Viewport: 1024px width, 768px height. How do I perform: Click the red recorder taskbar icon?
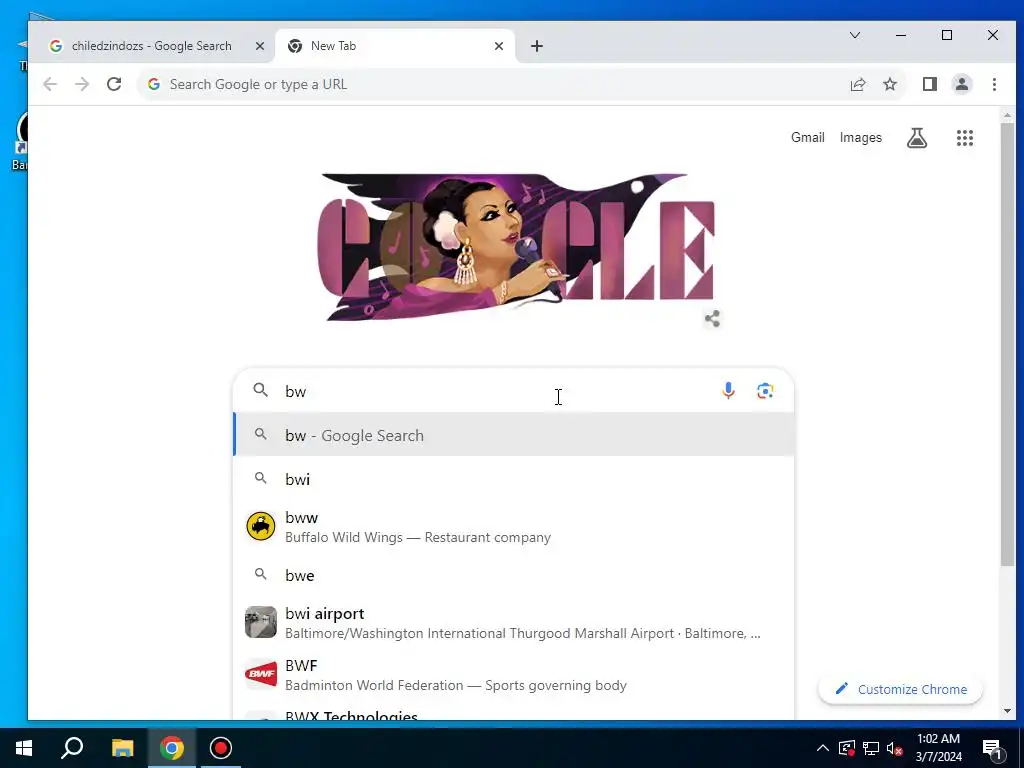click(221, 748)
